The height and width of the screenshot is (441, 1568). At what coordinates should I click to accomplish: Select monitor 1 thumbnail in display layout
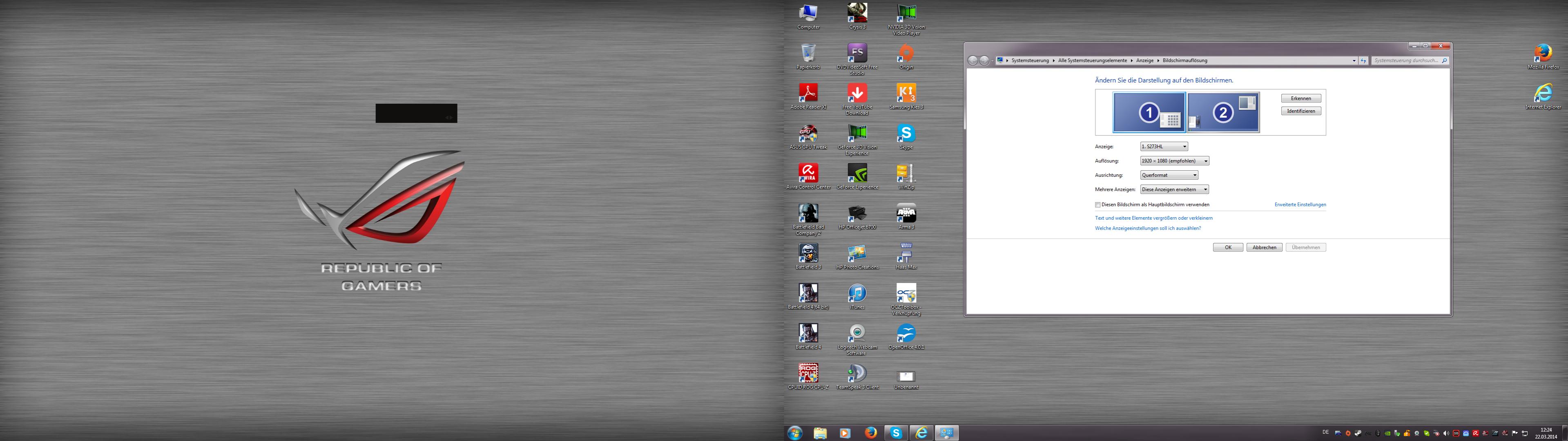(1149, 112)
